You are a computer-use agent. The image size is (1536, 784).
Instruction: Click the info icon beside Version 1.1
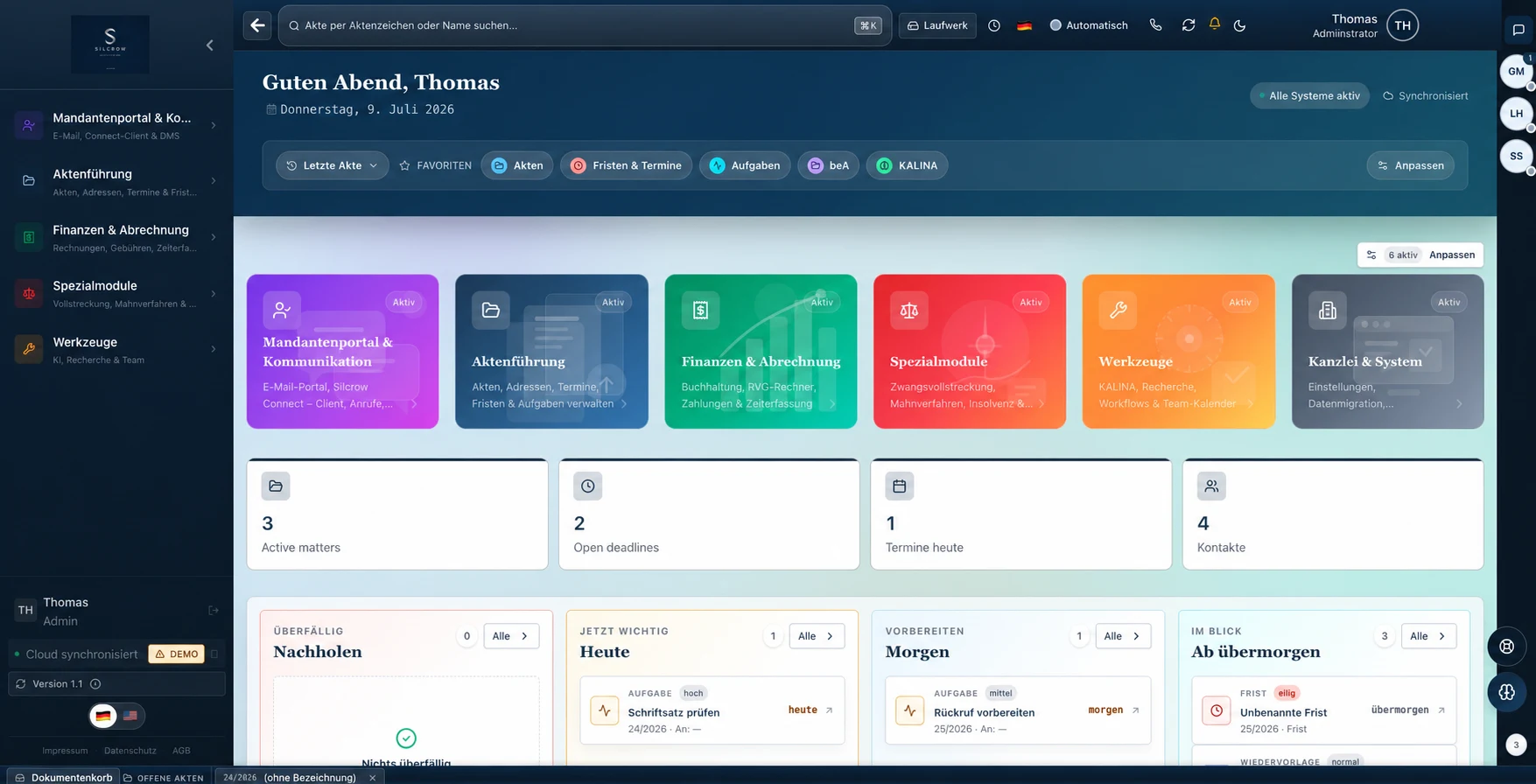tap(95, 684)
